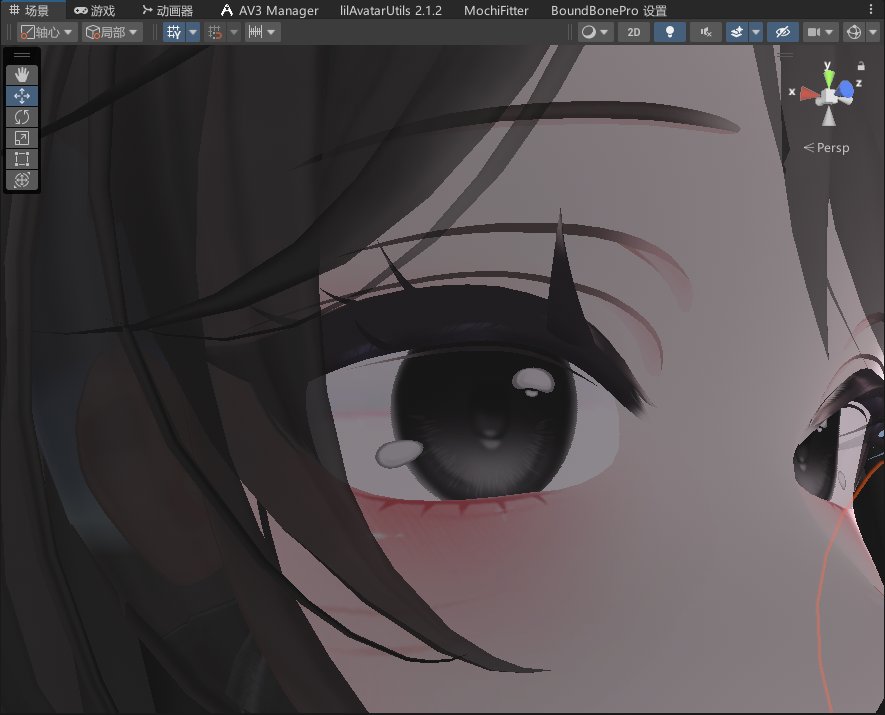This screenshot has width=885, height=715.
Task: Toggle hidden objects visibility eye
Action: [783, 32]
